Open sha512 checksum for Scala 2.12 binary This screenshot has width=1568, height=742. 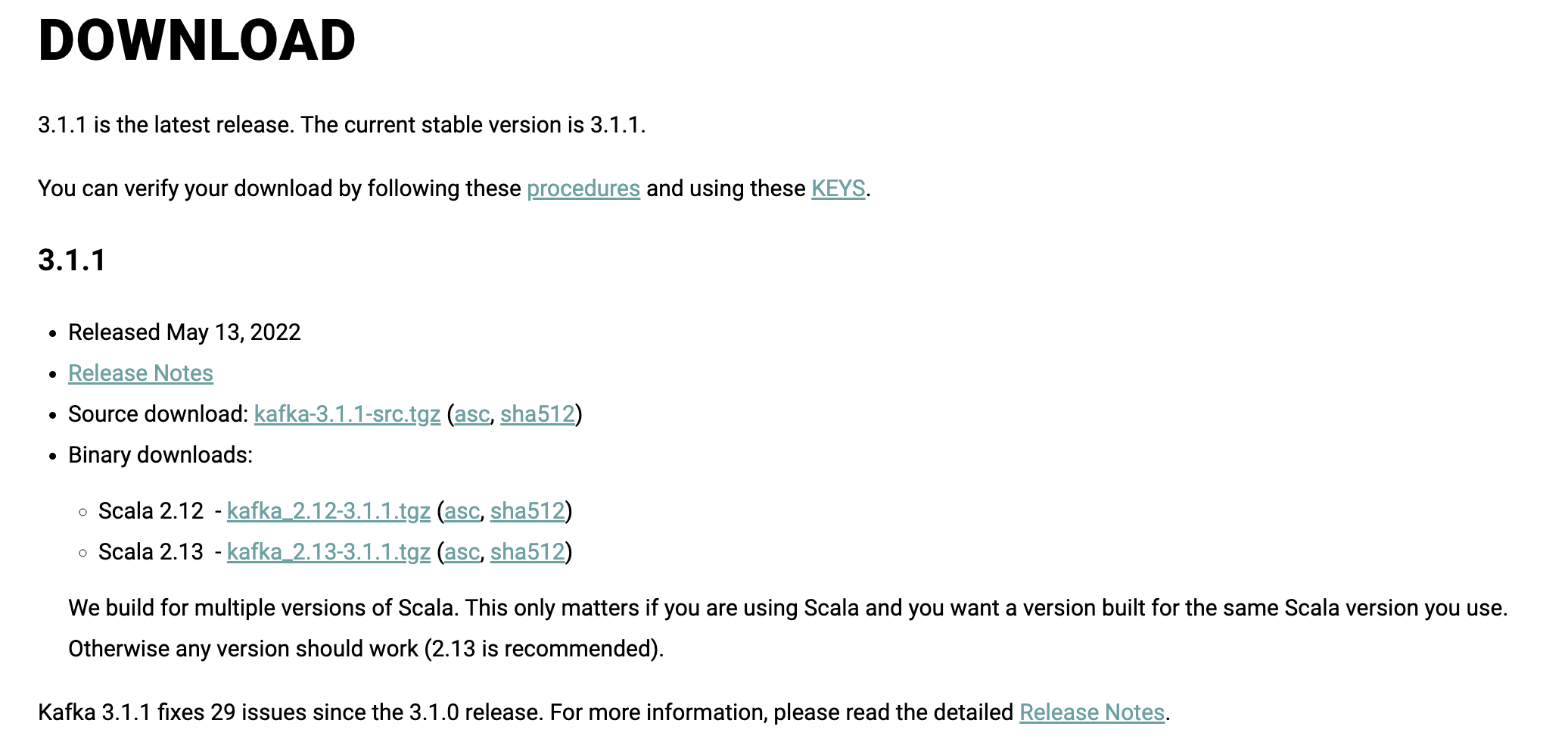(528, 511)
